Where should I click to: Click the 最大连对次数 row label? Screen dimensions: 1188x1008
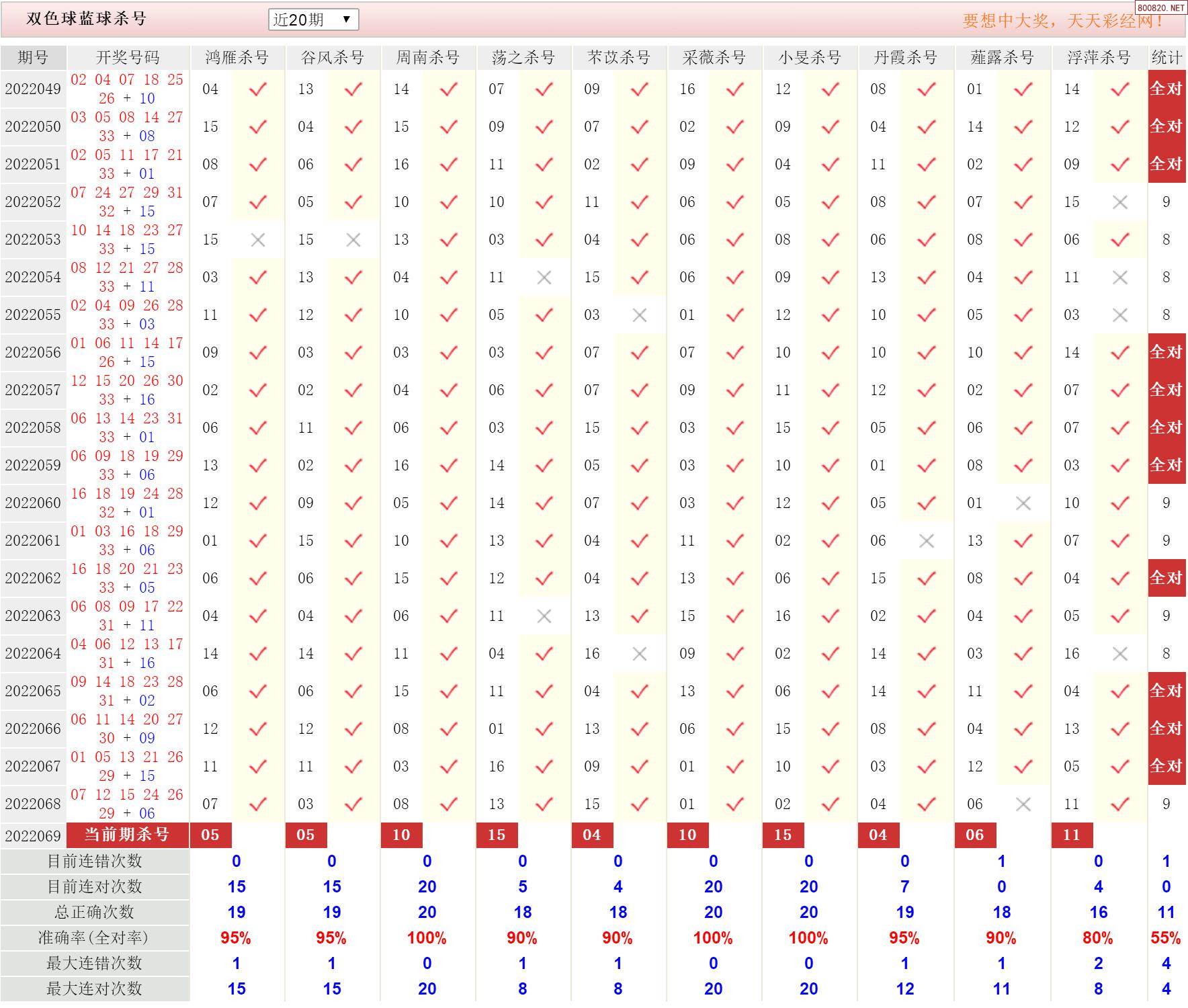(x=95, y=989)
